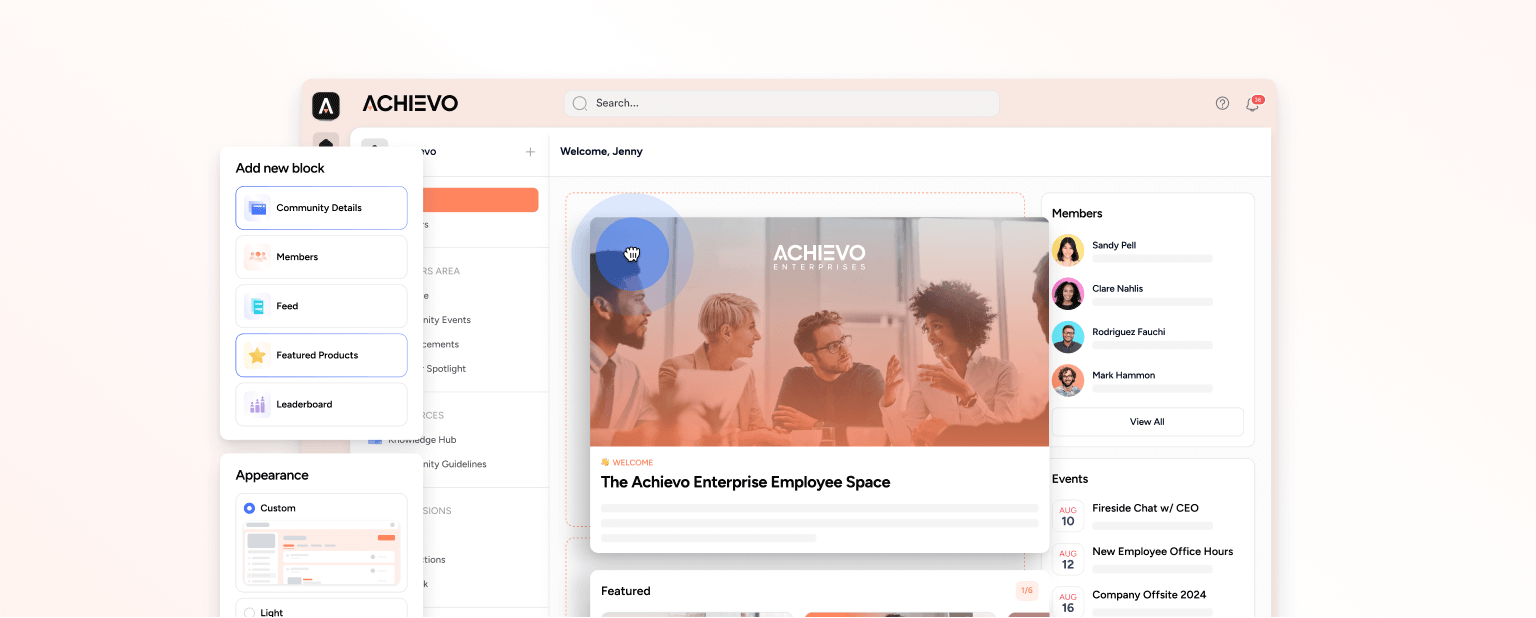Screen dimensions: 1536x618
Task: Add the Featured Products block
Action: click(x=321, y=355)
